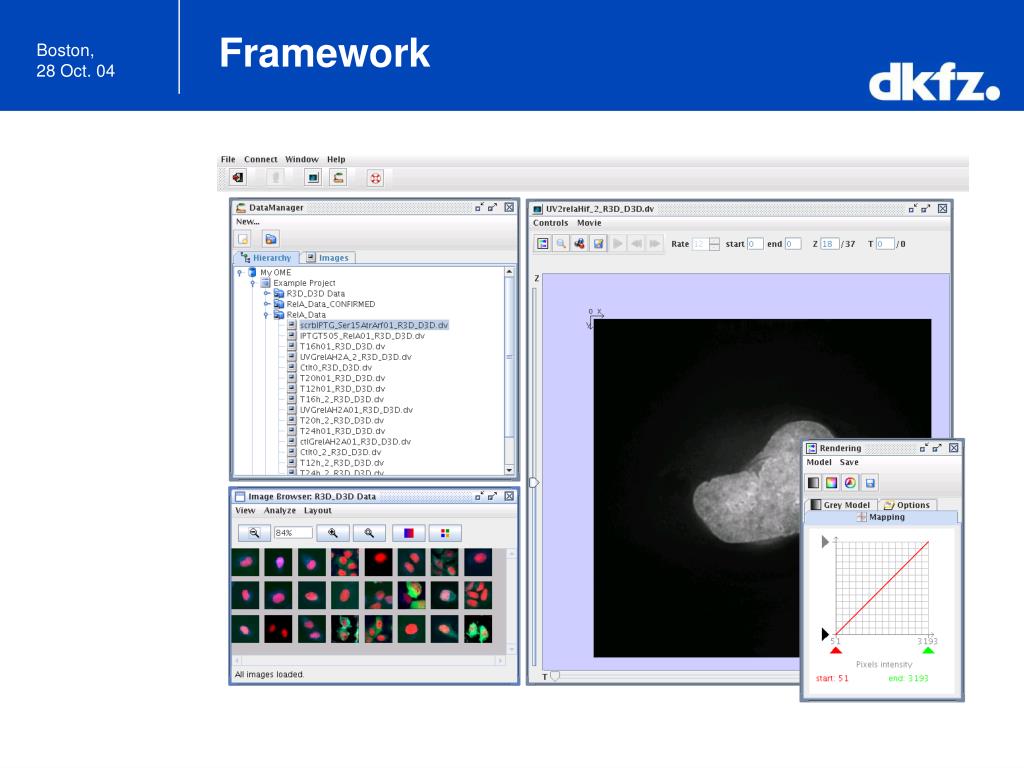Click the new project icon in DataManager
This screenshot has height=768, width=1024.
(244, 239)
